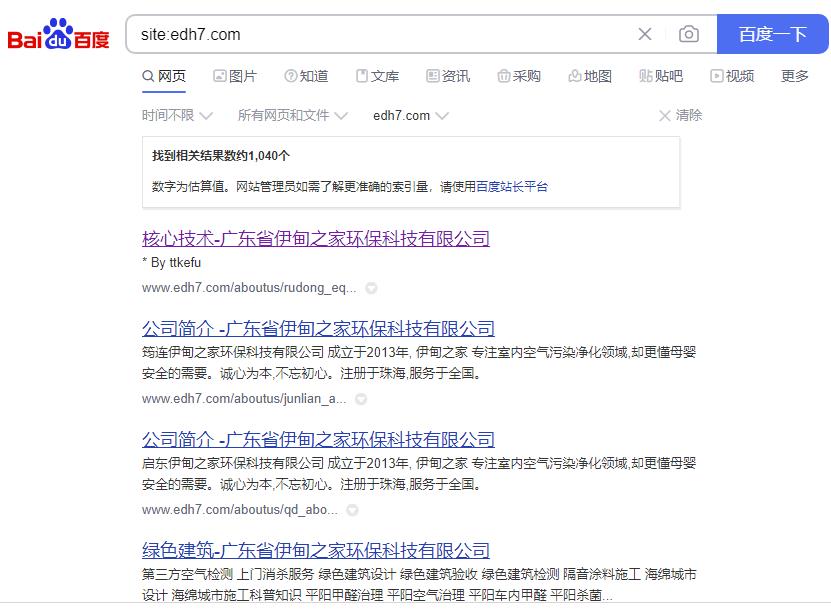The image size is (831, 609).
Task: Open camera image search icon
Action: (x=688, y=34)
